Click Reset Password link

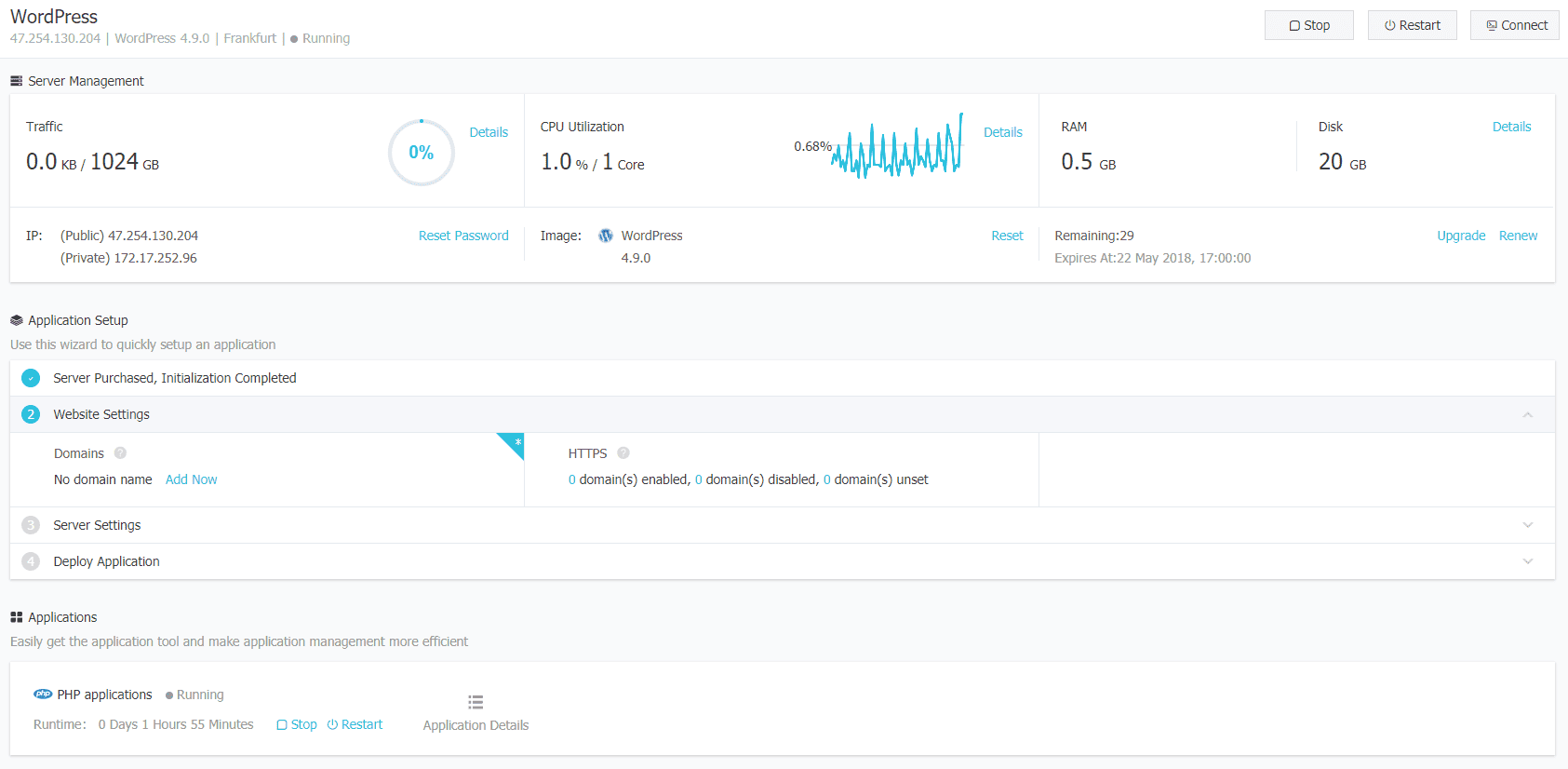point(463,236)
